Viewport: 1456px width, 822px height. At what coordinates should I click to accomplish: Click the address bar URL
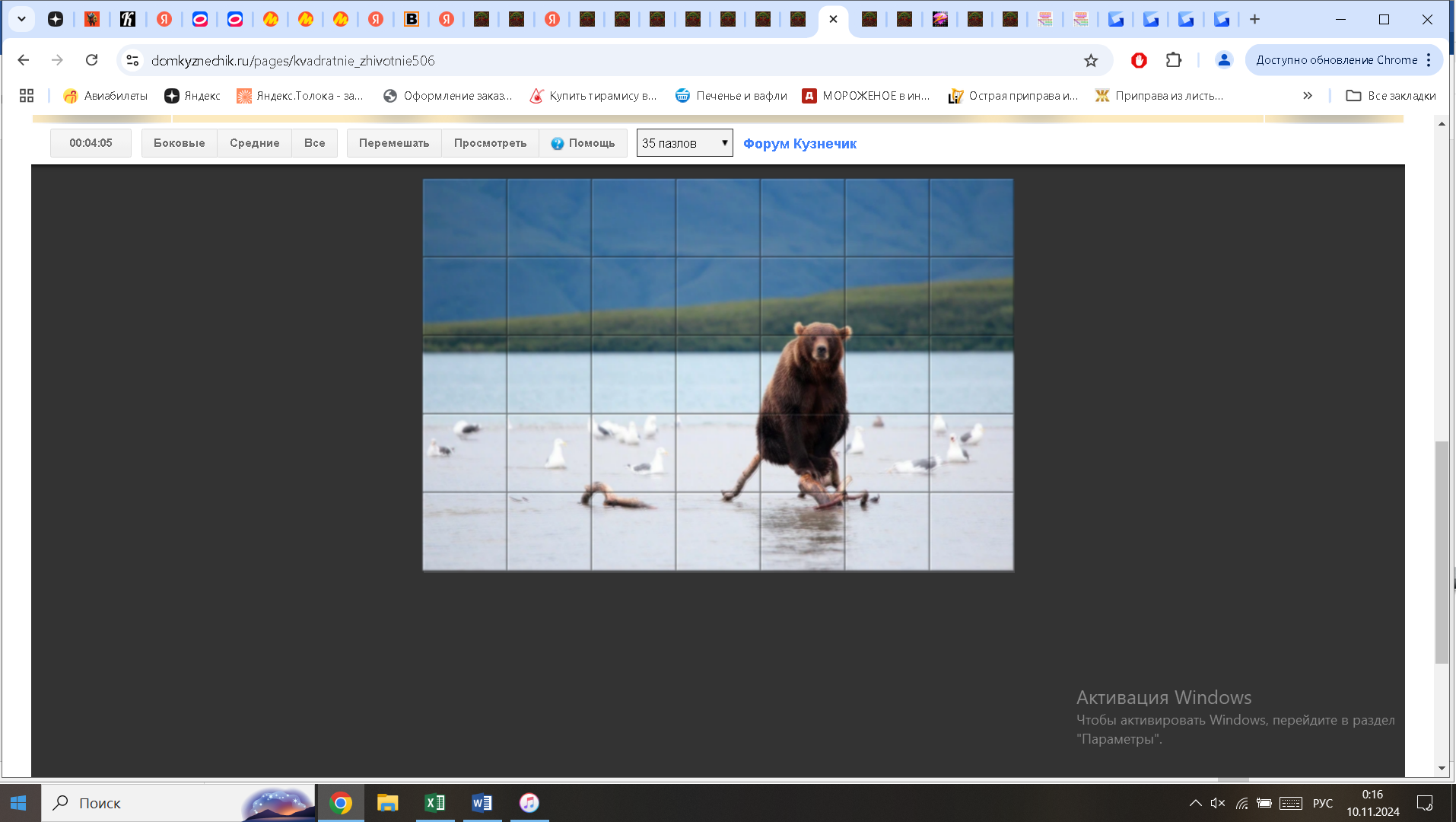tap(293, 60)
